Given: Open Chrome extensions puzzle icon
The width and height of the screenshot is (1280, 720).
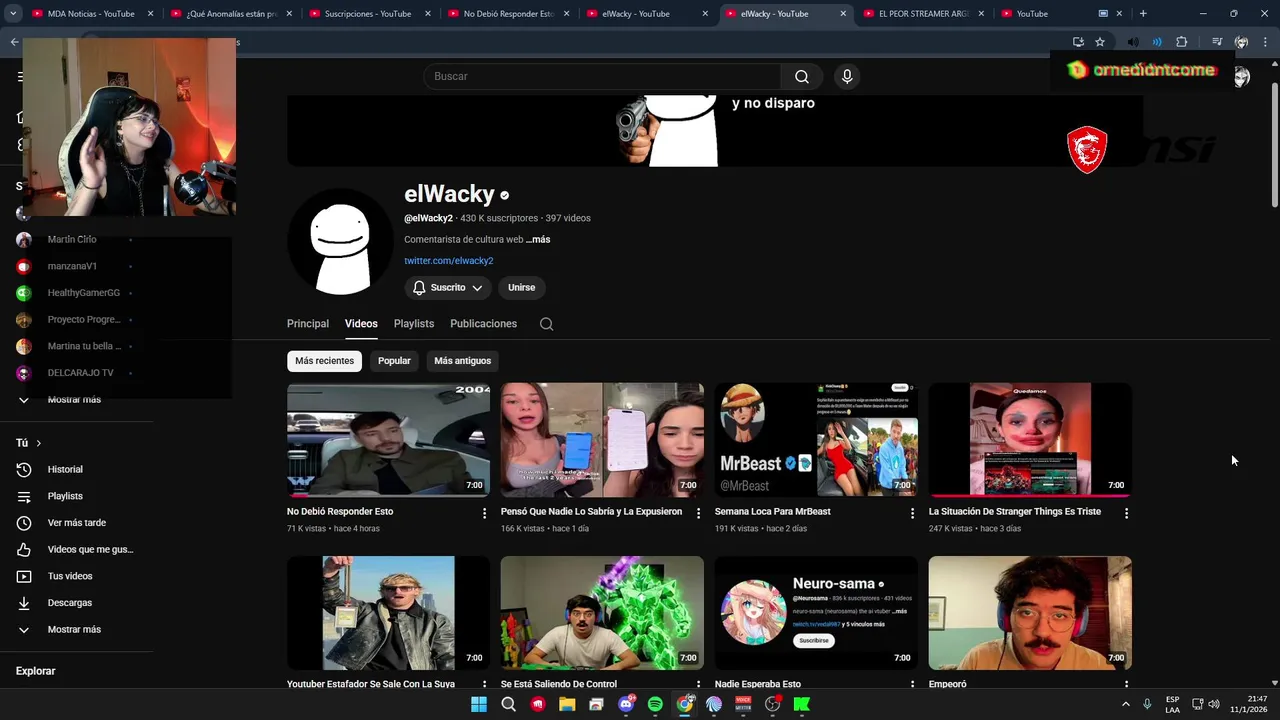Looking at the screenshot, I should 1182,42.
